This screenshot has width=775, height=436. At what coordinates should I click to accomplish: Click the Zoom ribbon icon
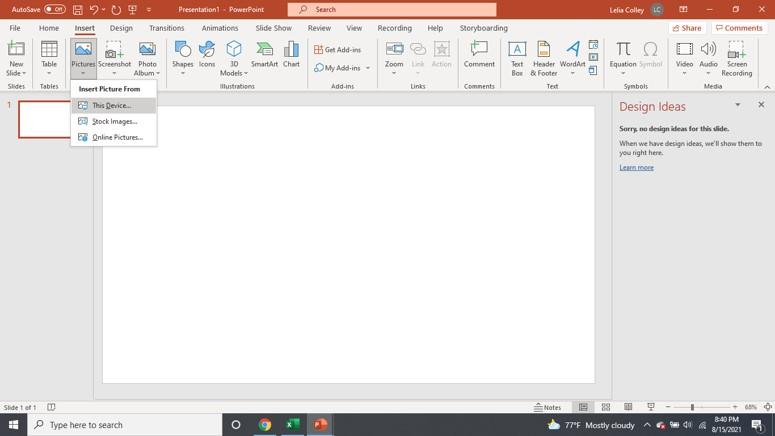tap(394, 58)
